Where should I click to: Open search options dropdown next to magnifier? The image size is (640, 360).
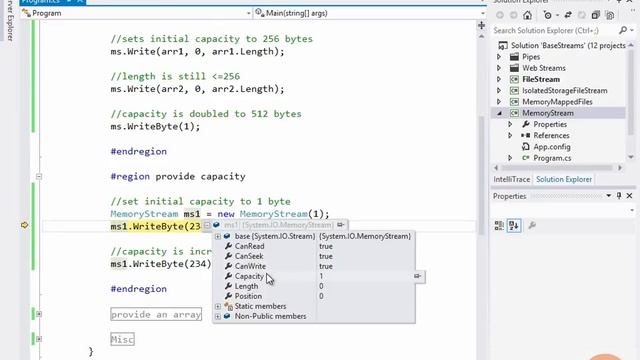(x=632, y=31)
